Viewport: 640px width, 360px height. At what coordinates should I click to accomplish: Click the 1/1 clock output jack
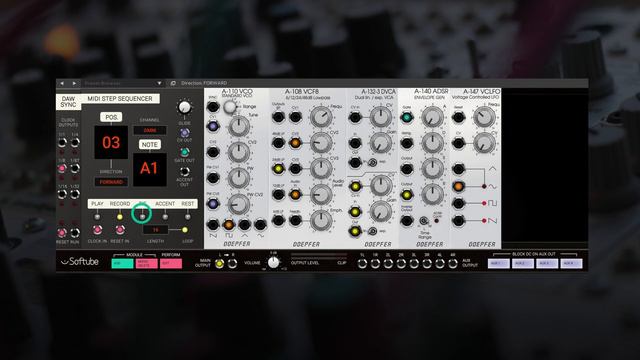point(62,142)
